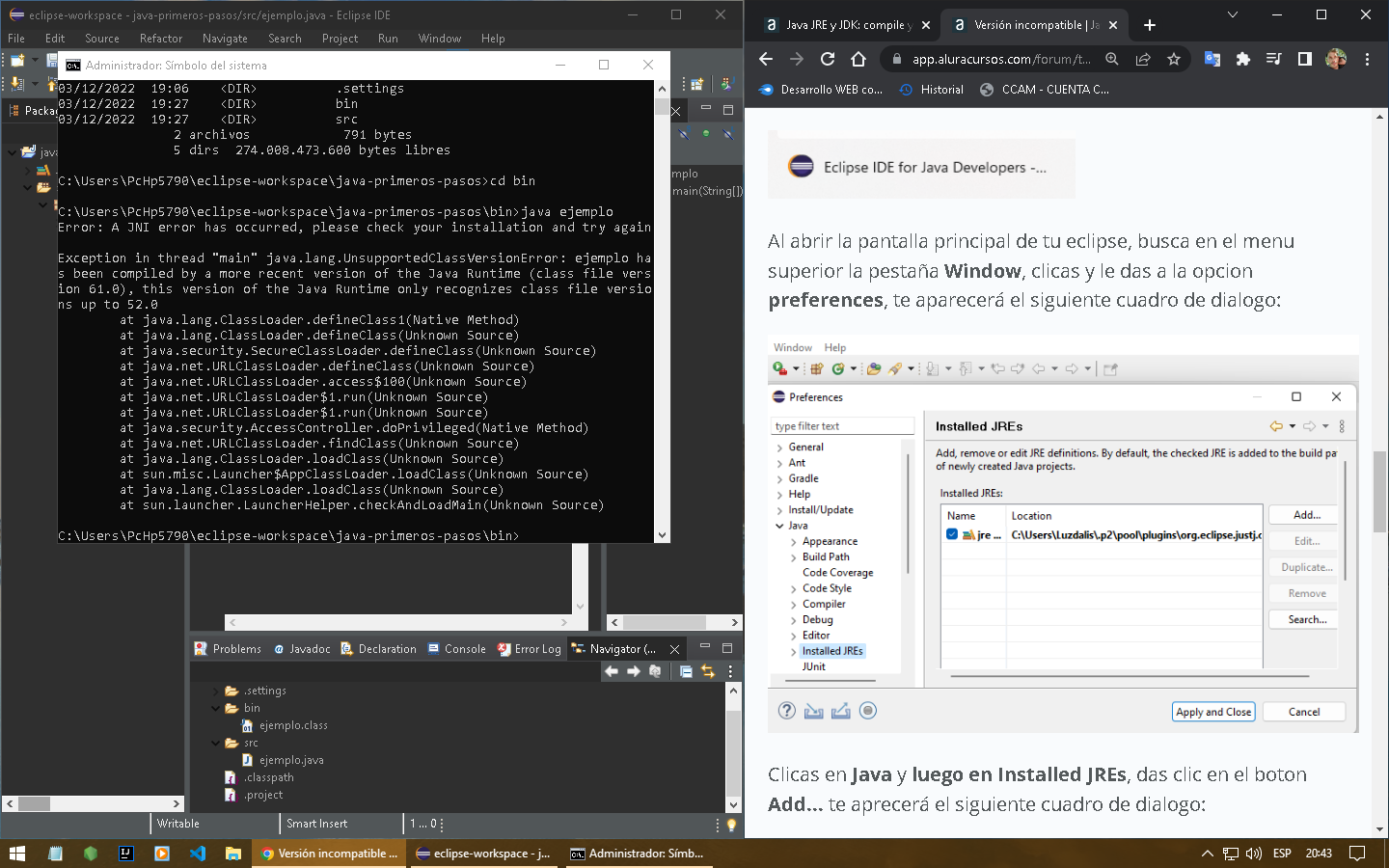Open the Windows Start menu
The image size is (1389, 868).
click(16, 854)
